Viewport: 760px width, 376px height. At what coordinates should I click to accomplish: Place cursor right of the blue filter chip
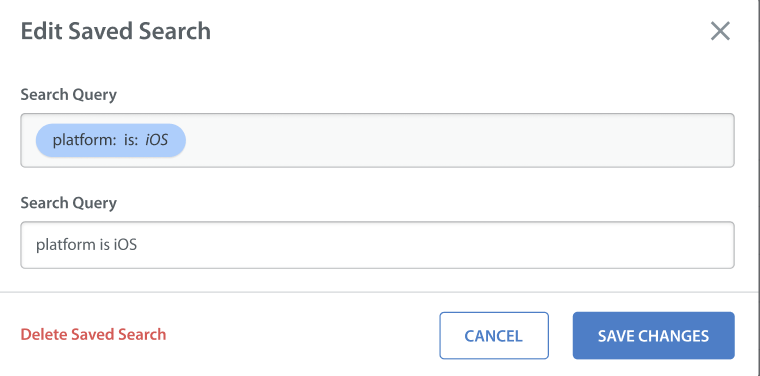(193, 141)
